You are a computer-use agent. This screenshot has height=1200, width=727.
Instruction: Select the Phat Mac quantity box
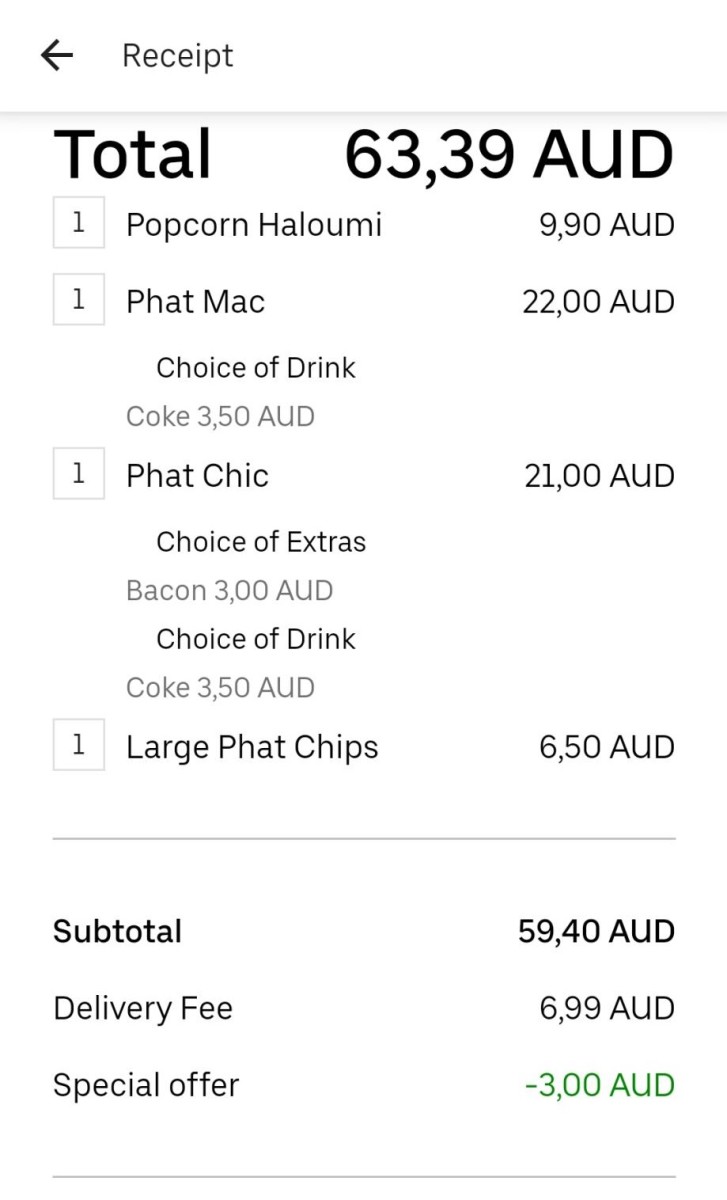tap(79, 299)
